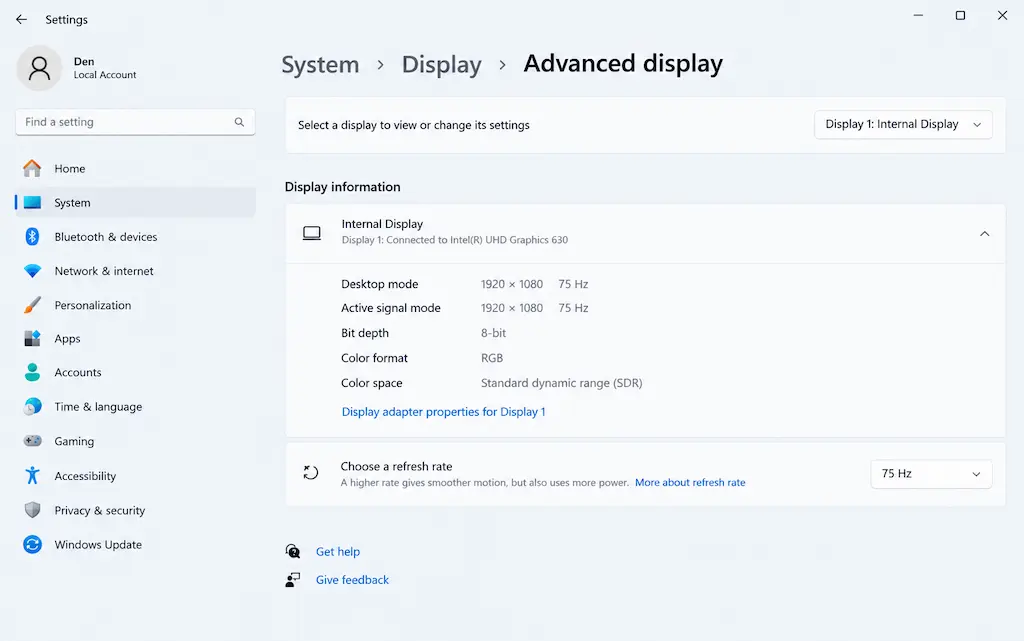This screenshot has width=1024, height=641.
Task: Open the Home settings page
Action: point(135,168)
